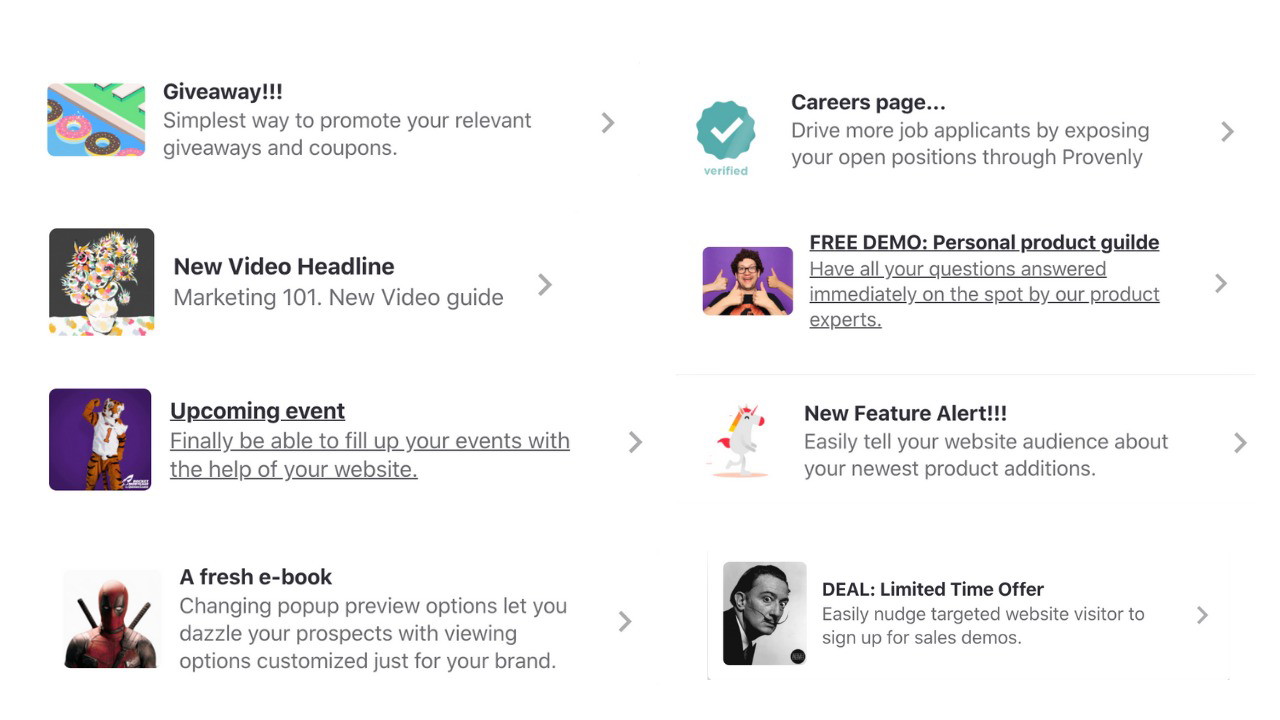Screen dimensions: 1280x720
Task: Open the Upcoming event headline link
Action: 257,411
